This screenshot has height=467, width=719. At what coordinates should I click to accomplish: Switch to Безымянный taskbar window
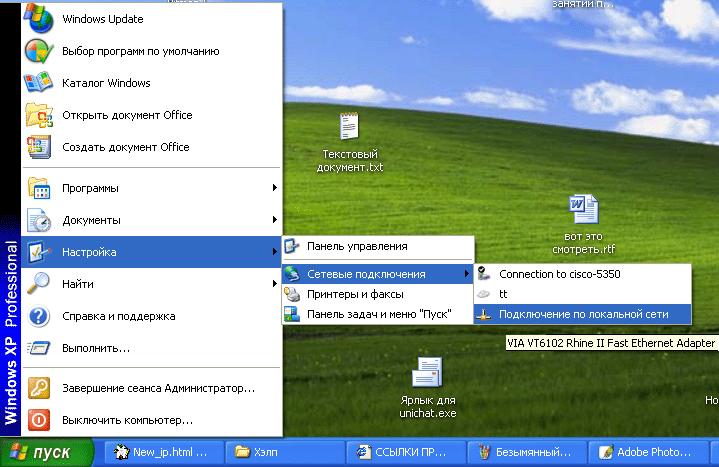click(x=527, y=452)
